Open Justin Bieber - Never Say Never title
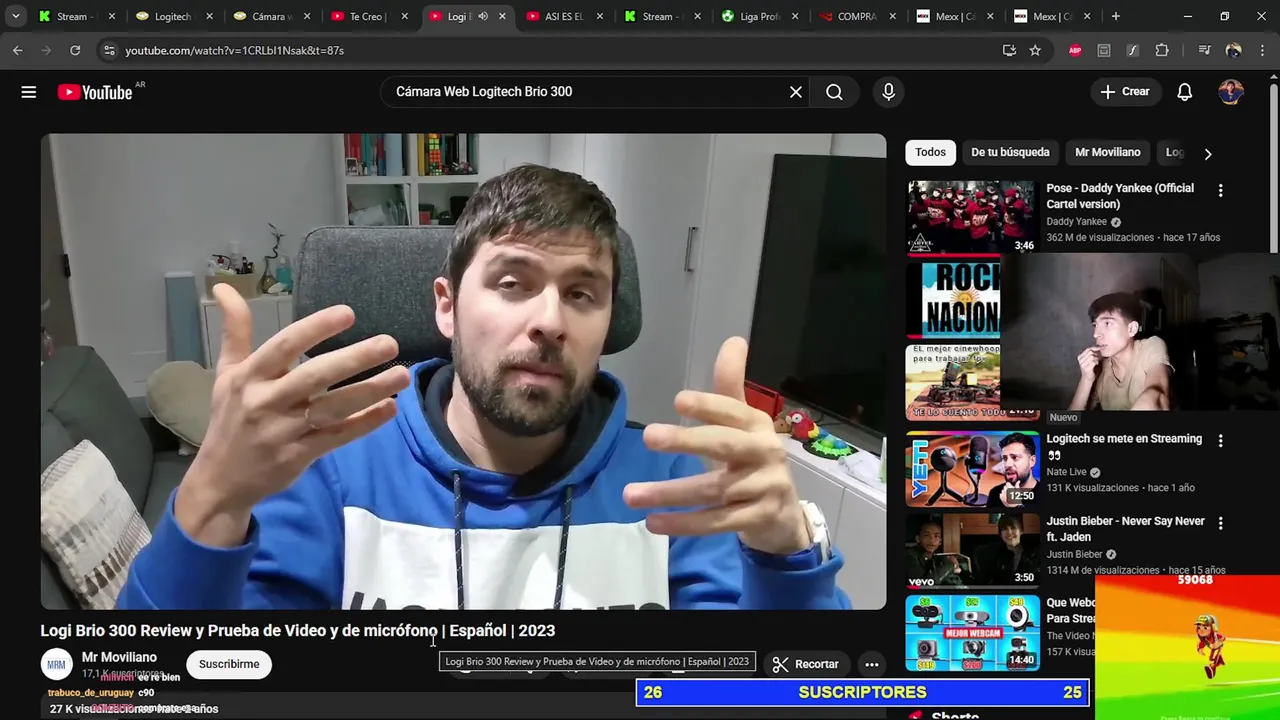Image resolution: width=1280 pixels, height=720 pixels. [1125, 529]
